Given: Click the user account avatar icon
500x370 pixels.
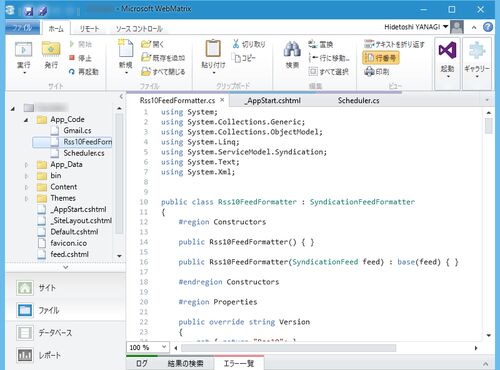Looking at the screenshot, I should pyautogui.click(x=457, y=27).
